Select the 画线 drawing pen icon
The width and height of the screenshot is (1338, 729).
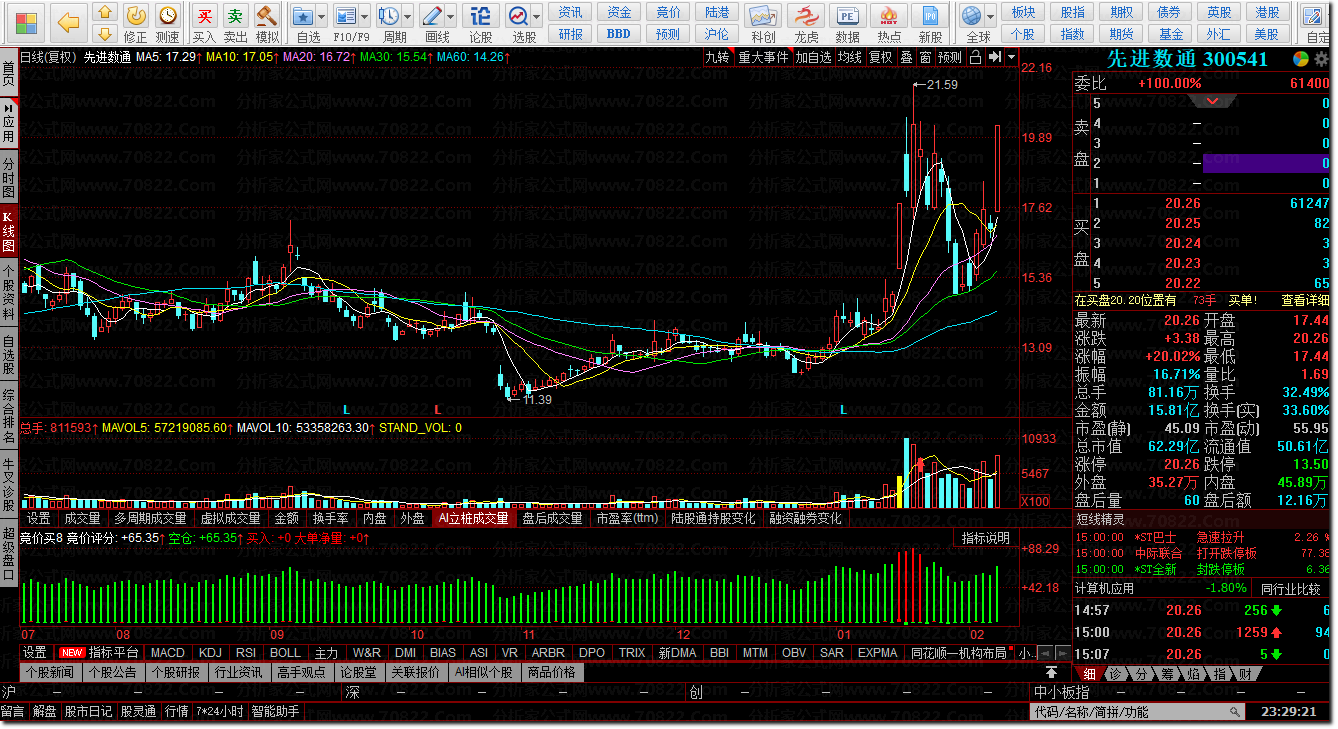[433, 15]
